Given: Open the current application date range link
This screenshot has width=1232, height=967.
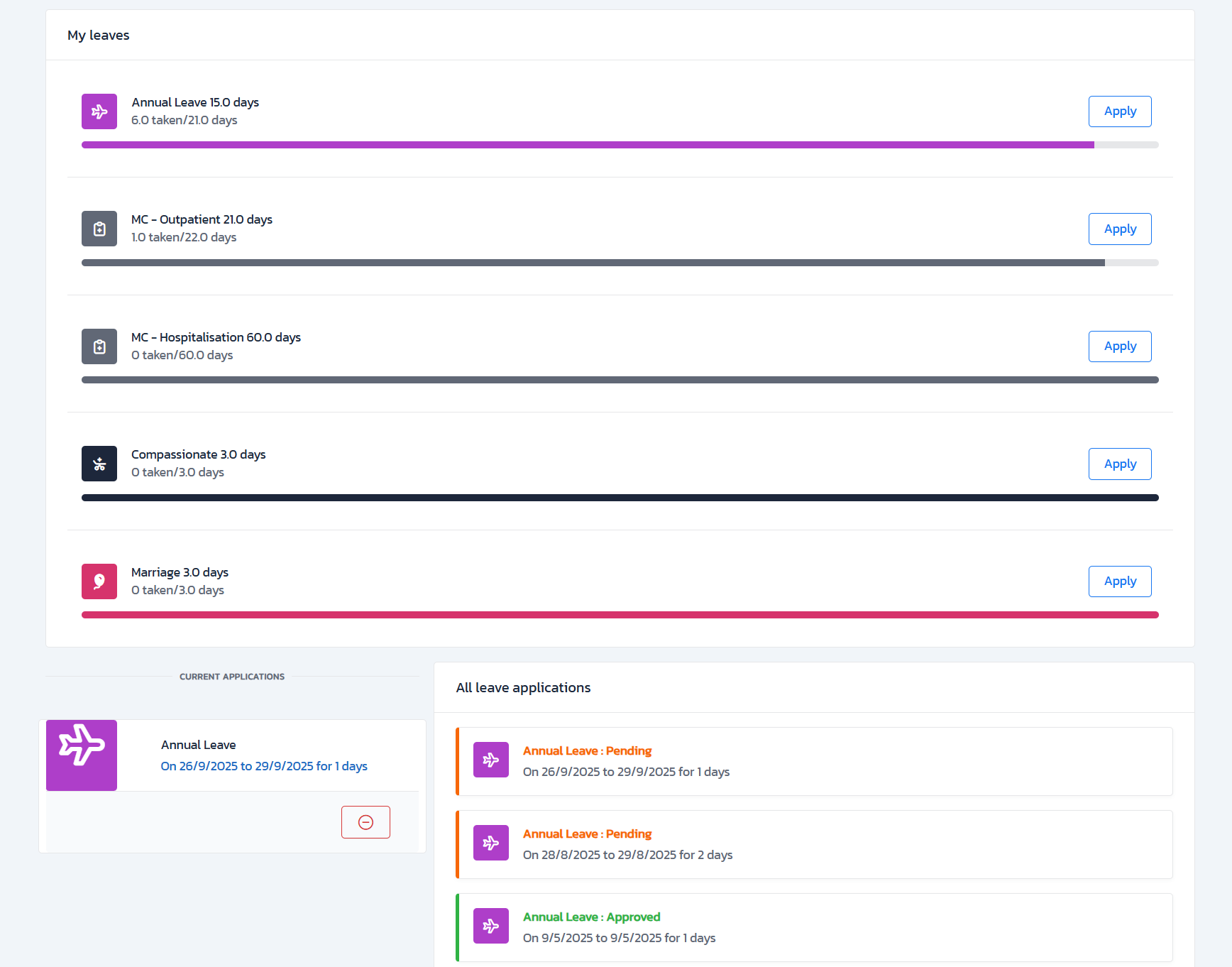Looking at the screenshot, I should tap(264, 766).
